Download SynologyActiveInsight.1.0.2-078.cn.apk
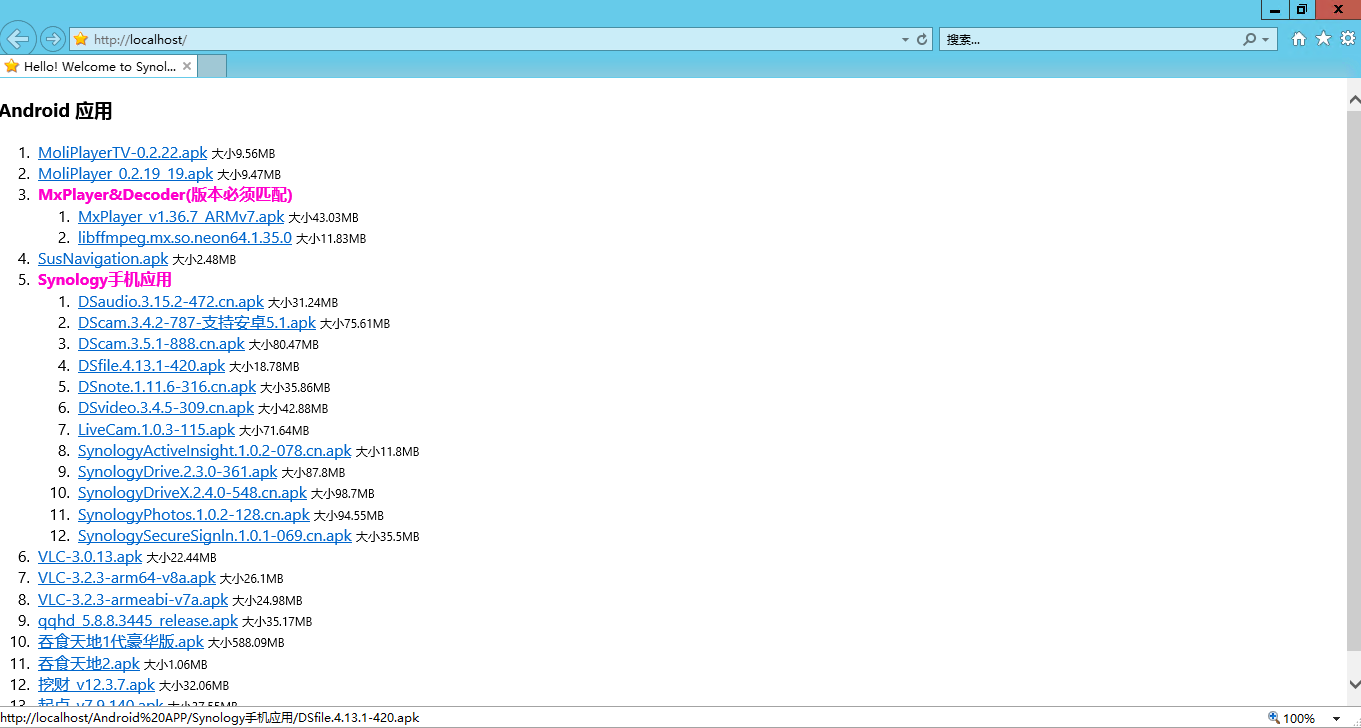The image size is (1361, 728). pos(215,451)
